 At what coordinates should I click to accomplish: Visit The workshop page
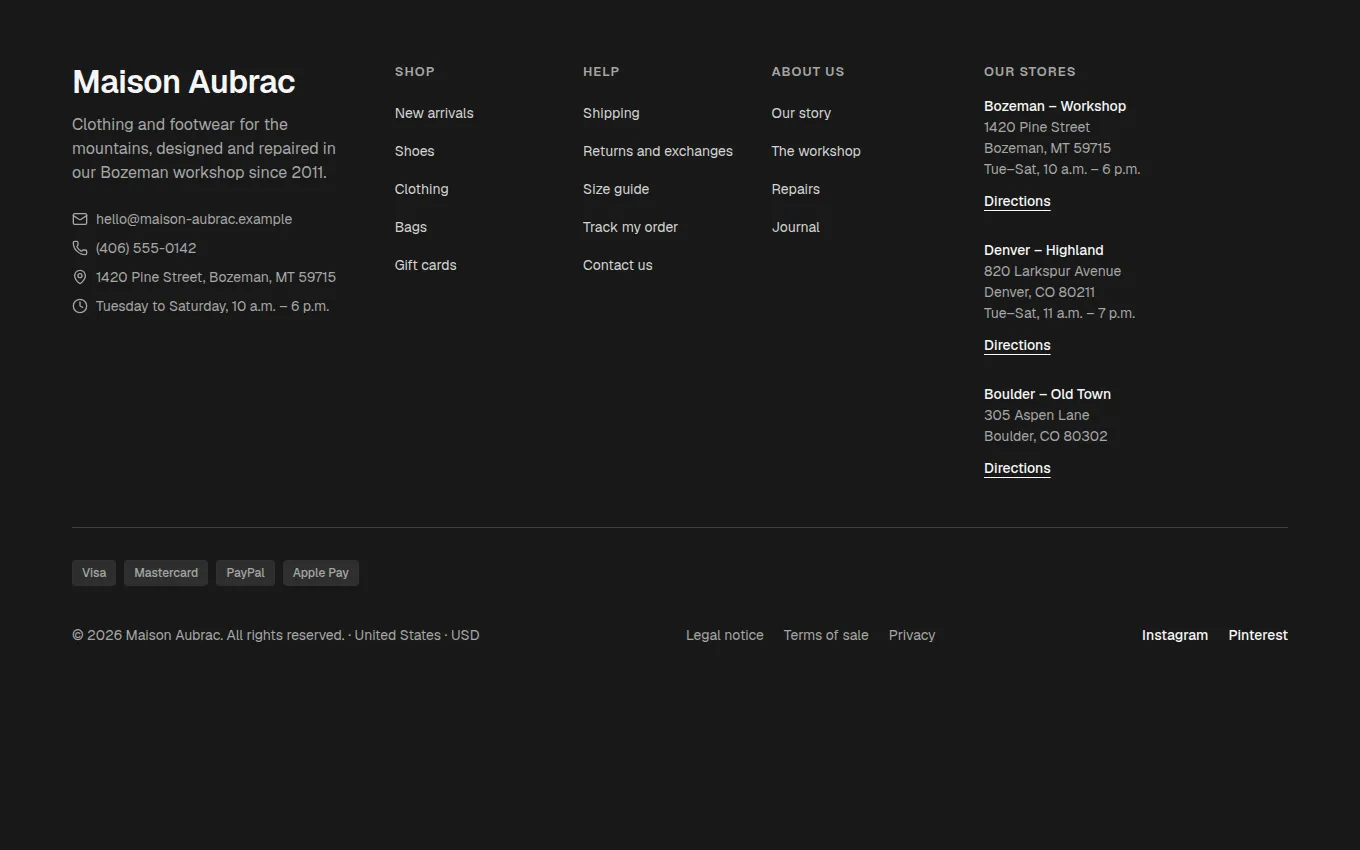[x=816, y=151]
